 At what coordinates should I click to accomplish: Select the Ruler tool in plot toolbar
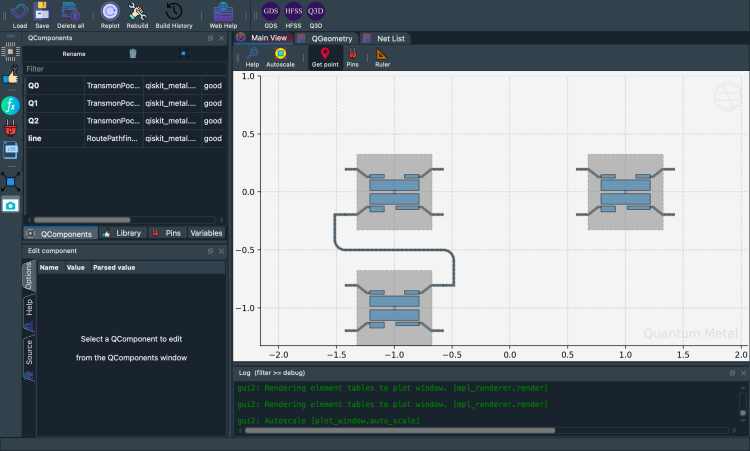(x=382, y=57)
